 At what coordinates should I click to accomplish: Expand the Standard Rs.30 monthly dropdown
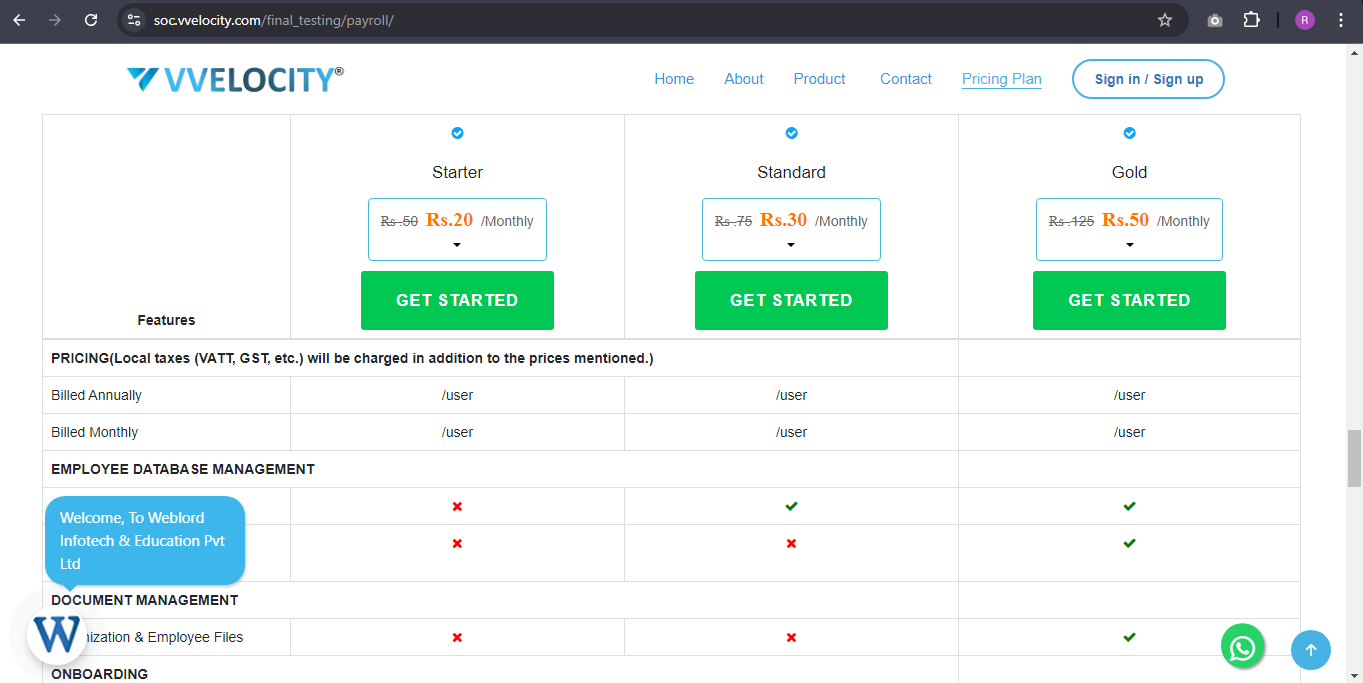click(x=791, y=245)
